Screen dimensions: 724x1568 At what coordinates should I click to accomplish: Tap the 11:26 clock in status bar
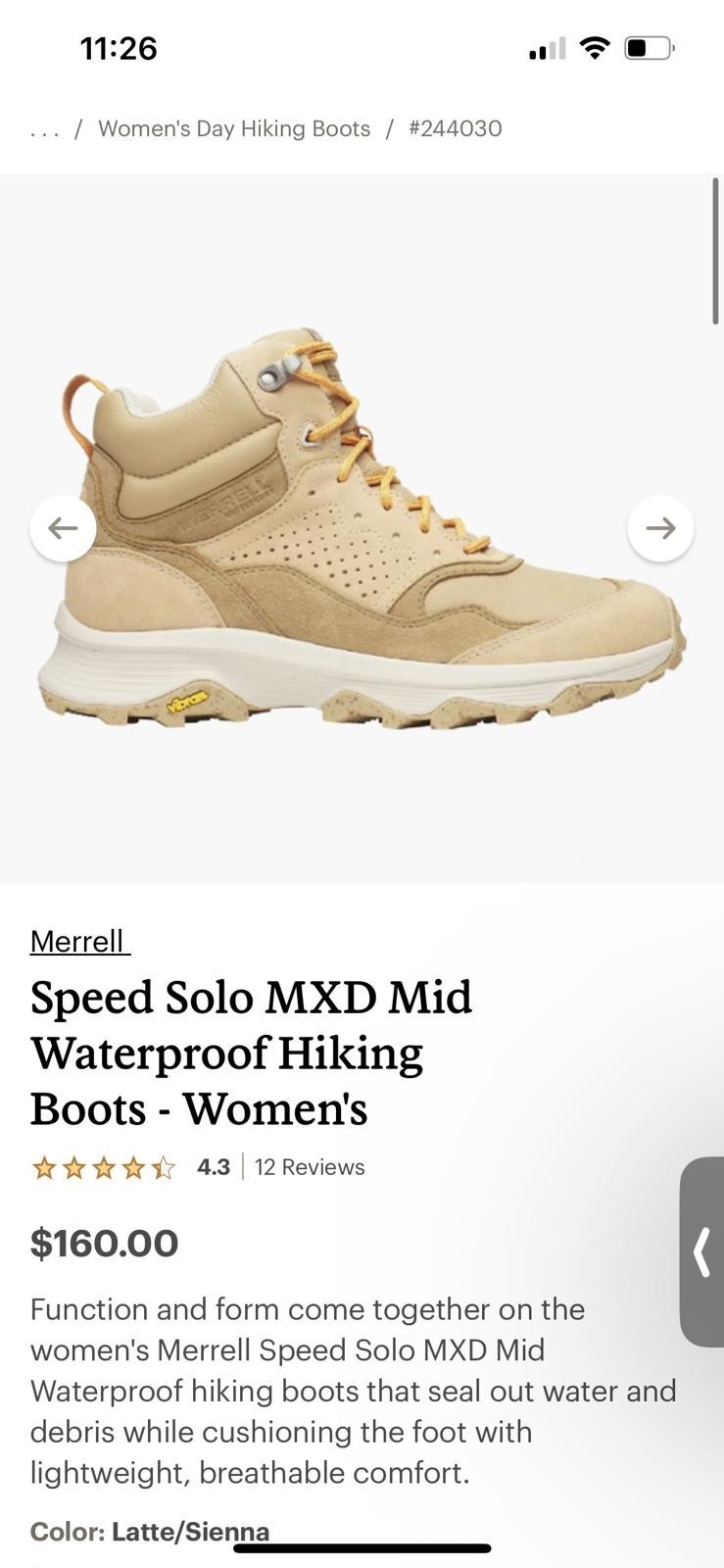119,48
